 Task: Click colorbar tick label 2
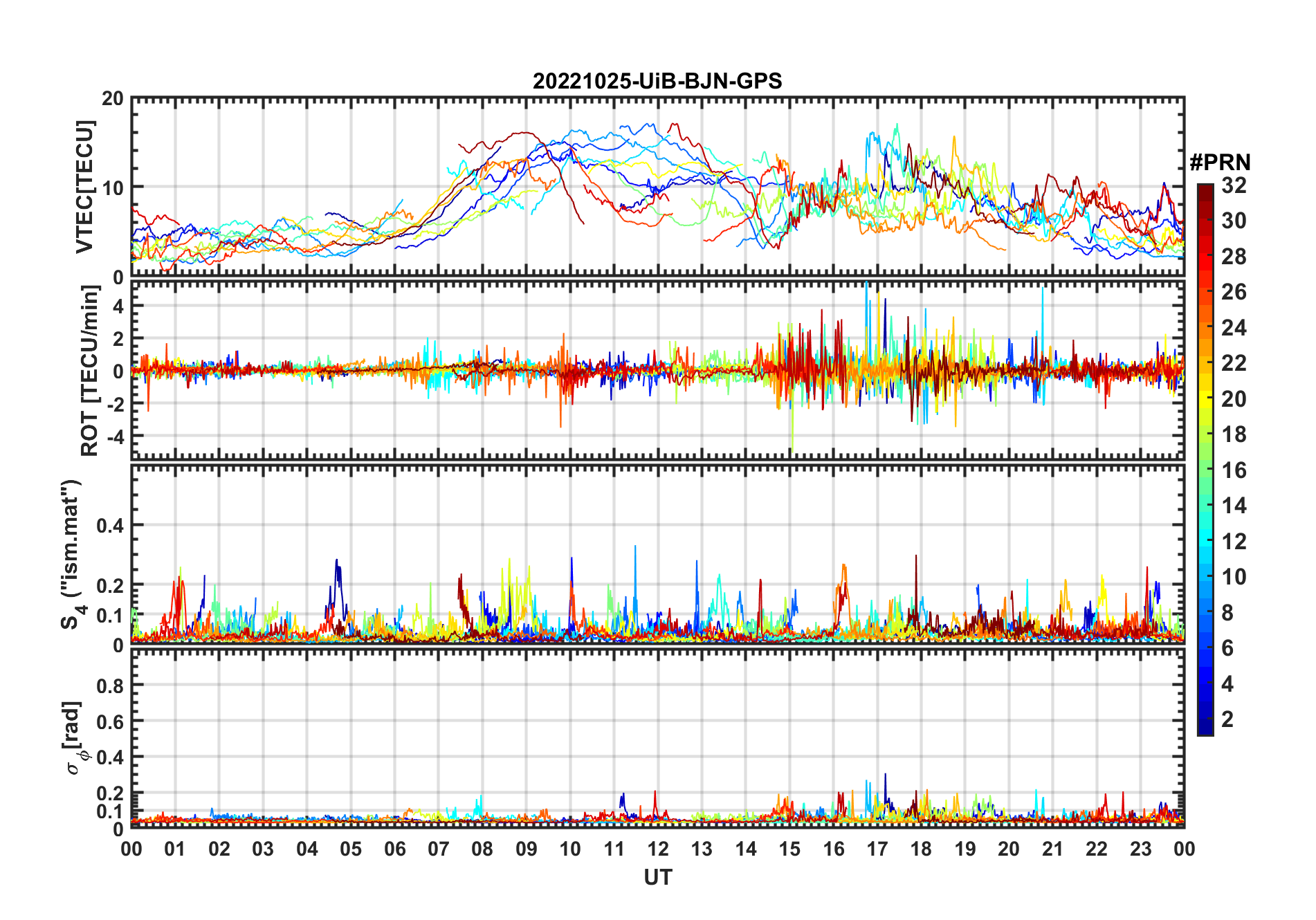[x=1227, y=719]
